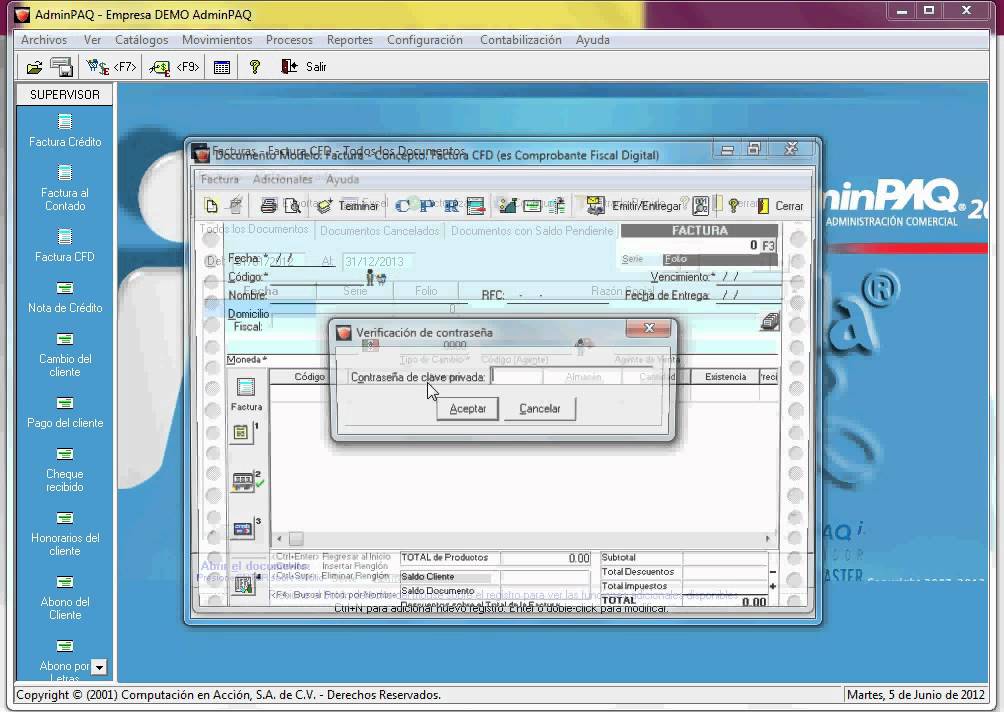Click the Emitir/Entregar toolbar button

point(633,206)
